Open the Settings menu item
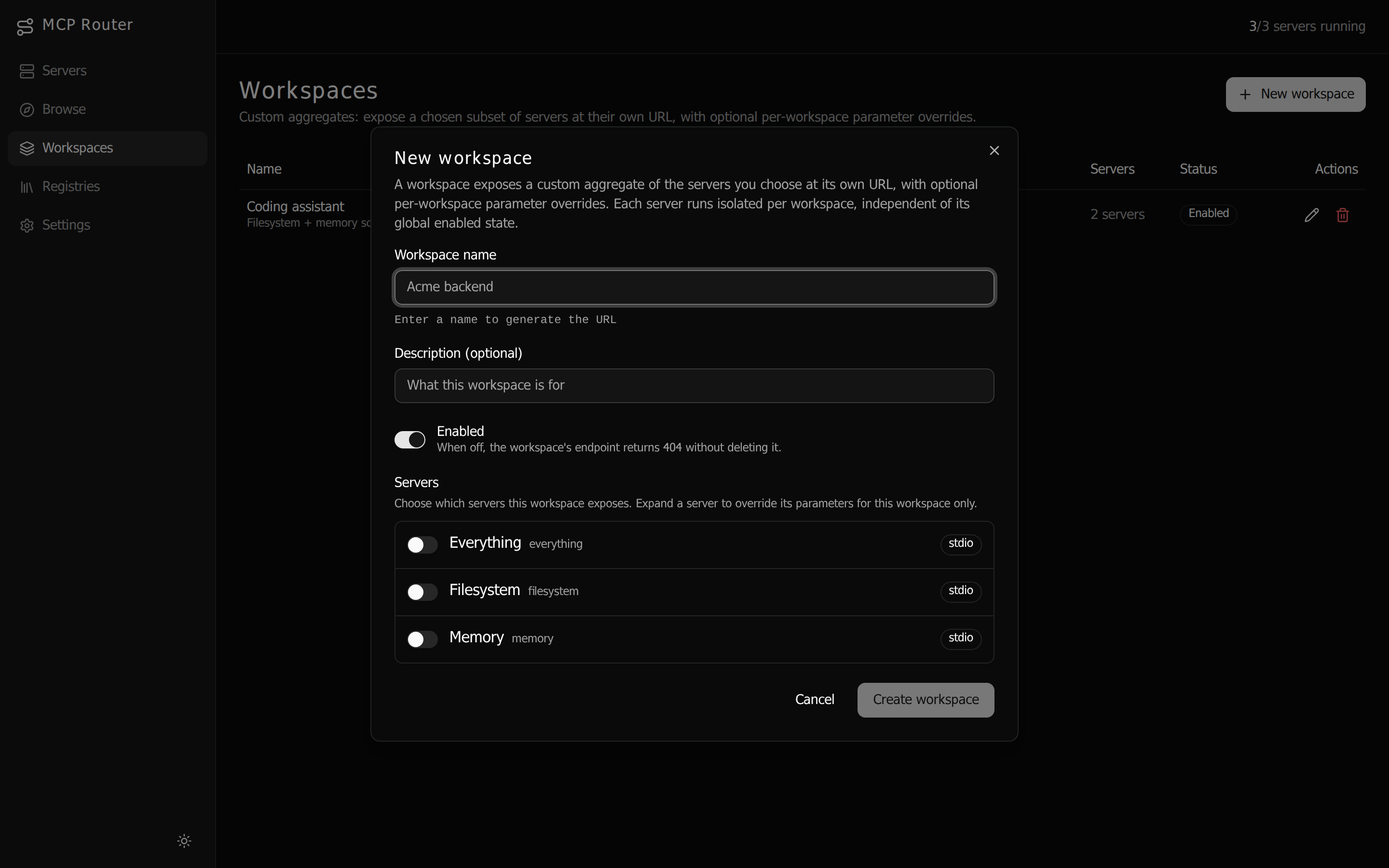 tap(108, 225)
